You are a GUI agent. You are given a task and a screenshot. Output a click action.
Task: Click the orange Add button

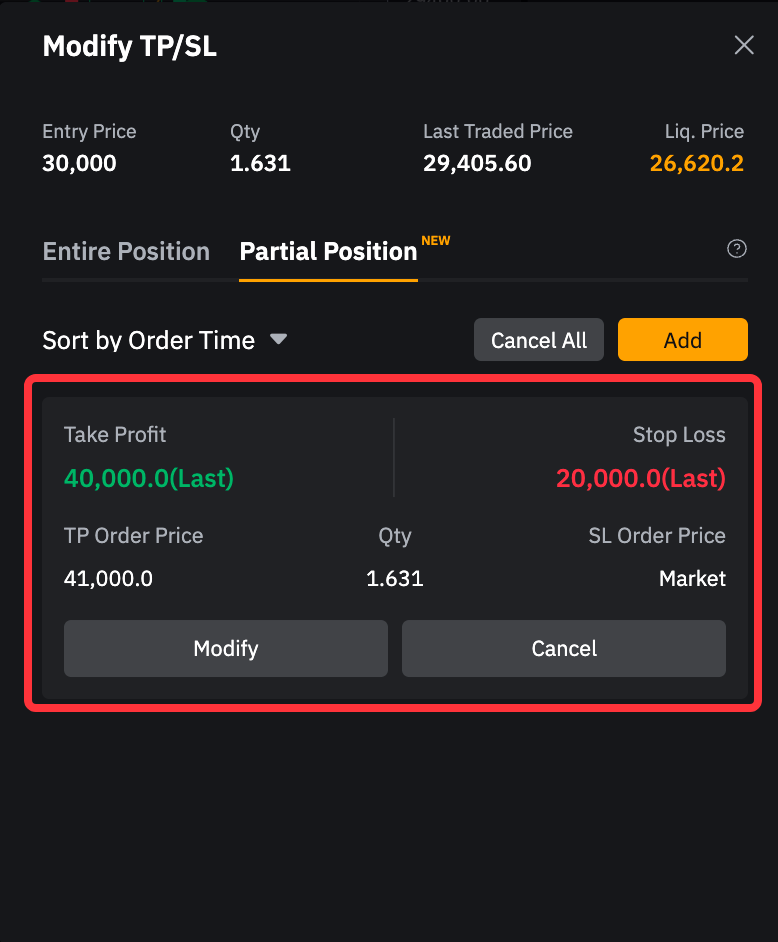coord(682,340)
